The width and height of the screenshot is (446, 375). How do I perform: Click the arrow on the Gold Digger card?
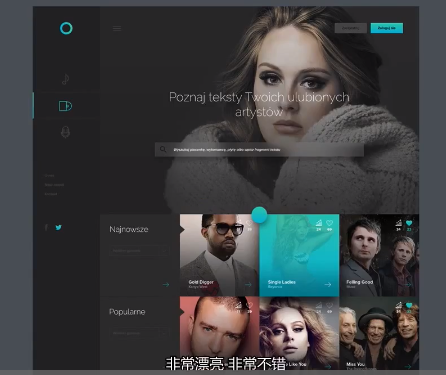[248, 285]
